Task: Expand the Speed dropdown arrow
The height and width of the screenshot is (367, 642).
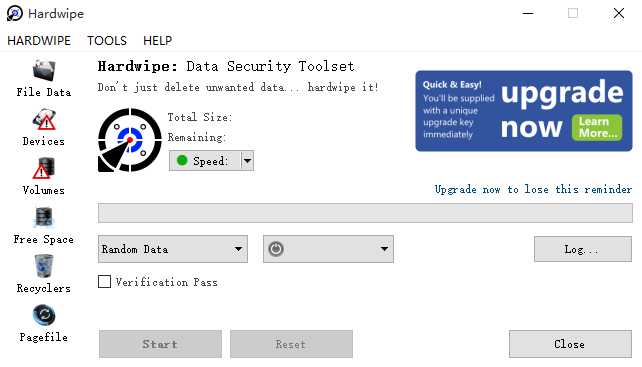Action: pos(247,161)
